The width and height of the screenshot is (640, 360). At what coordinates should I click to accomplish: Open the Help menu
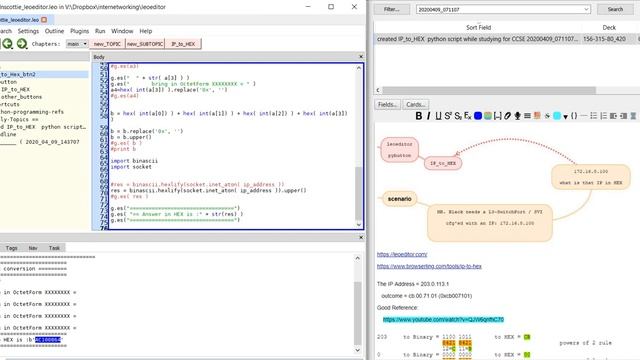(x=146, y=31)
